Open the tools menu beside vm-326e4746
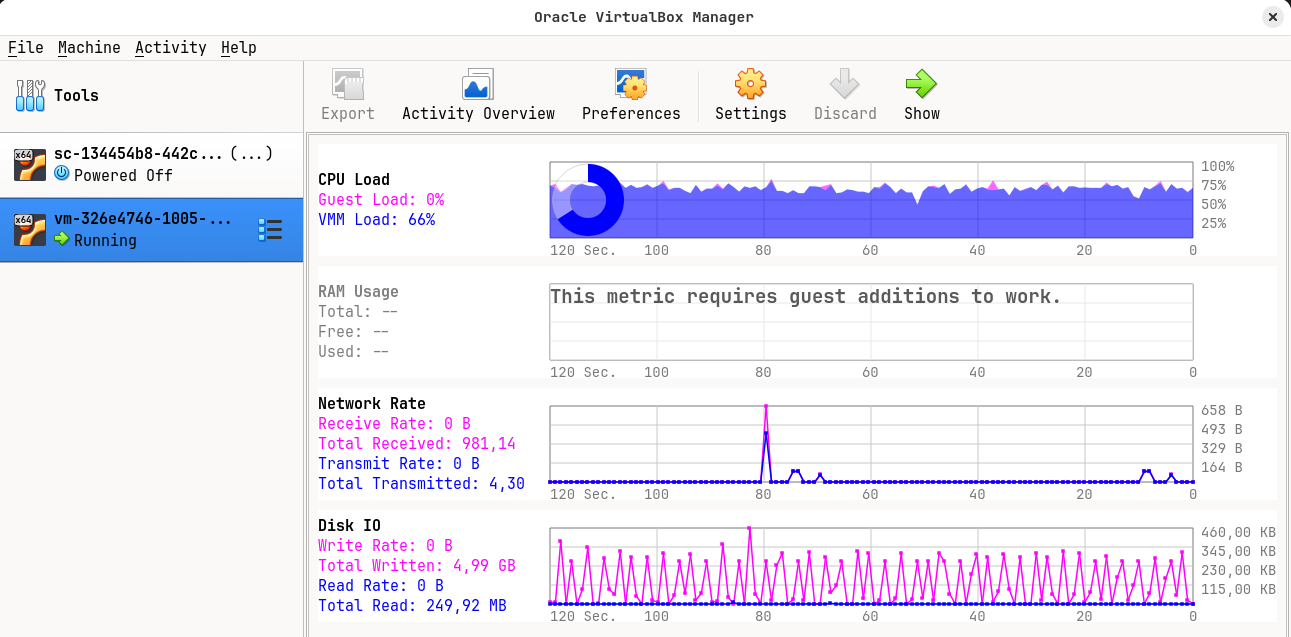Image resolution: width=1291 pixels, height=637 pixels. [x=270, y=229]
